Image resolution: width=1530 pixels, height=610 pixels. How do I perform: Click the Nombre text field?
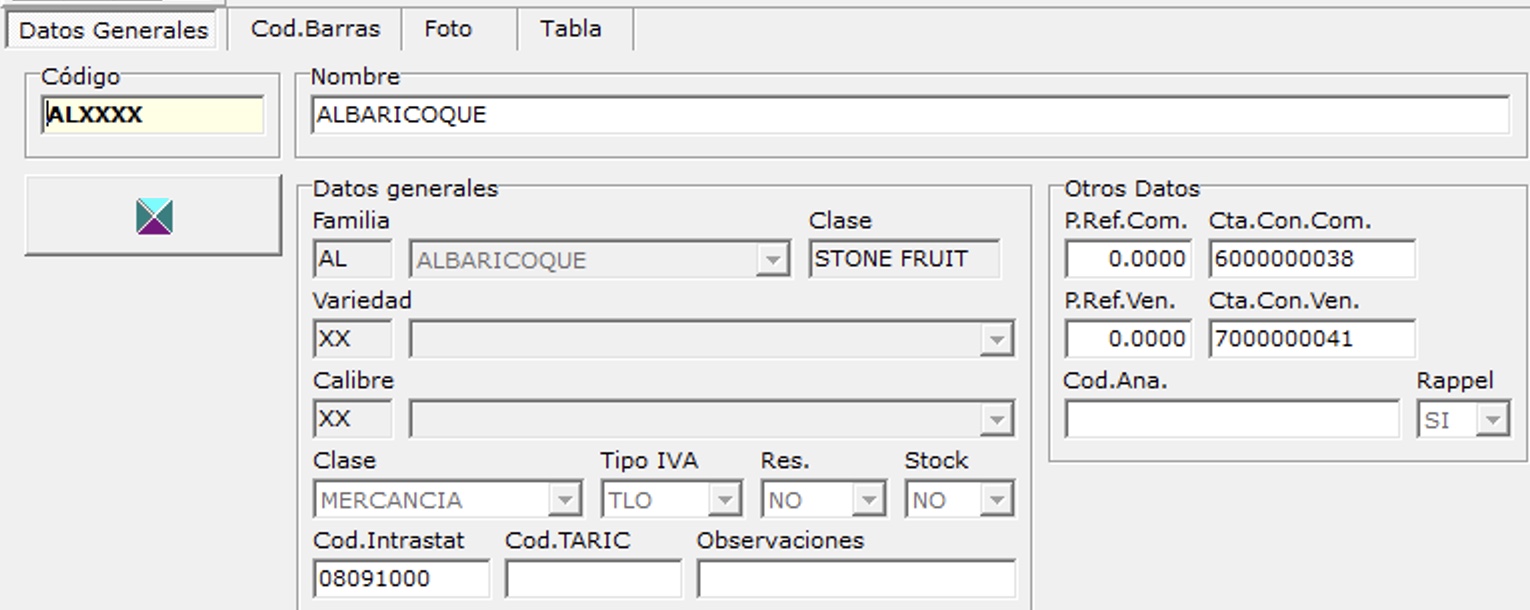click(909, 115)
